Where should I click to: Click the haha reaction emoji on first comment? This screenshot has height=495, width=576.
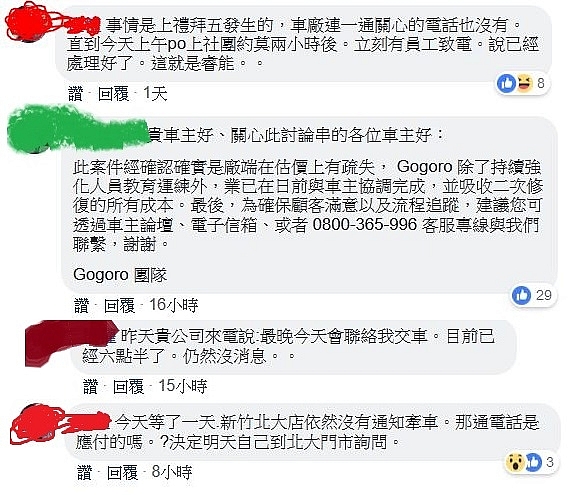tap(525, 82)
